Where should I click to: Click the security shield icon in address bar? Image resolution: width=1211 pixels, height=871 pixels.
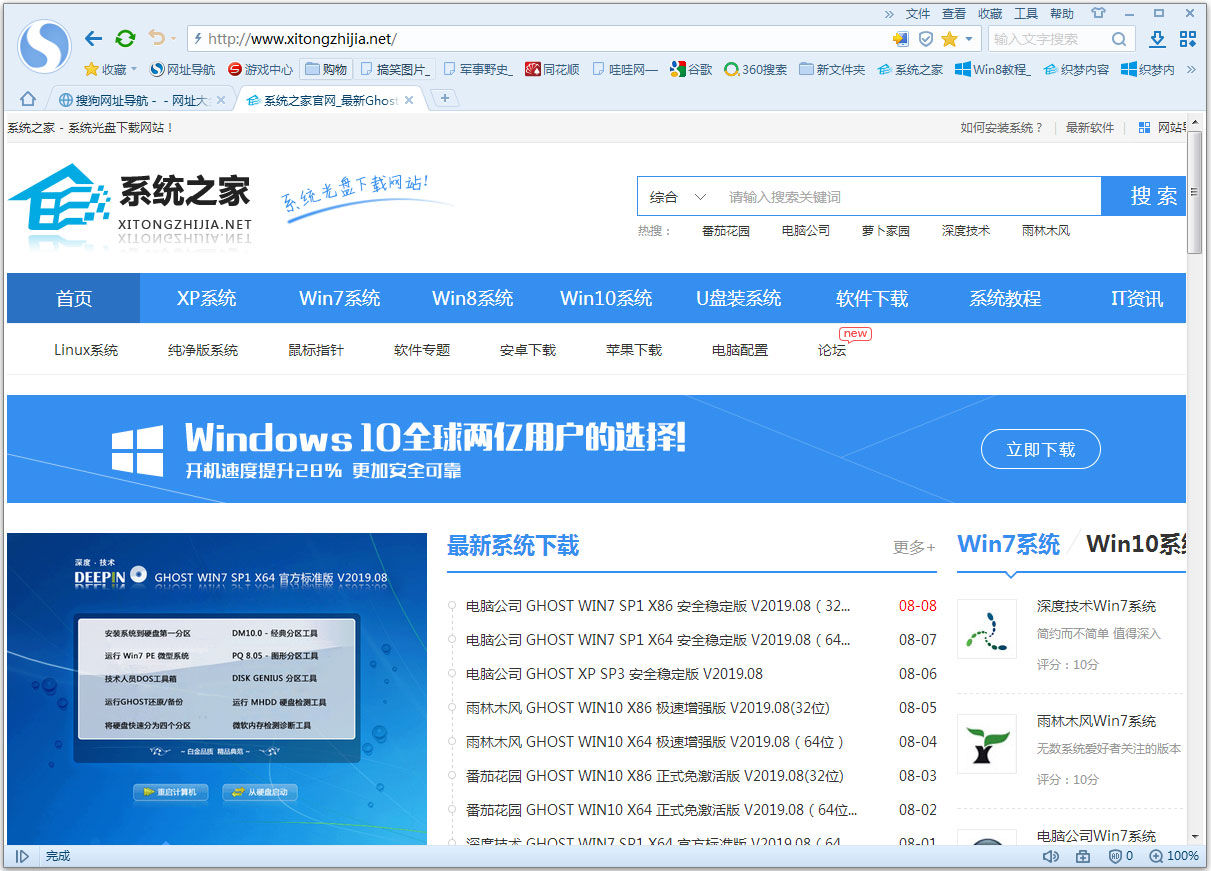pos(926,39)
